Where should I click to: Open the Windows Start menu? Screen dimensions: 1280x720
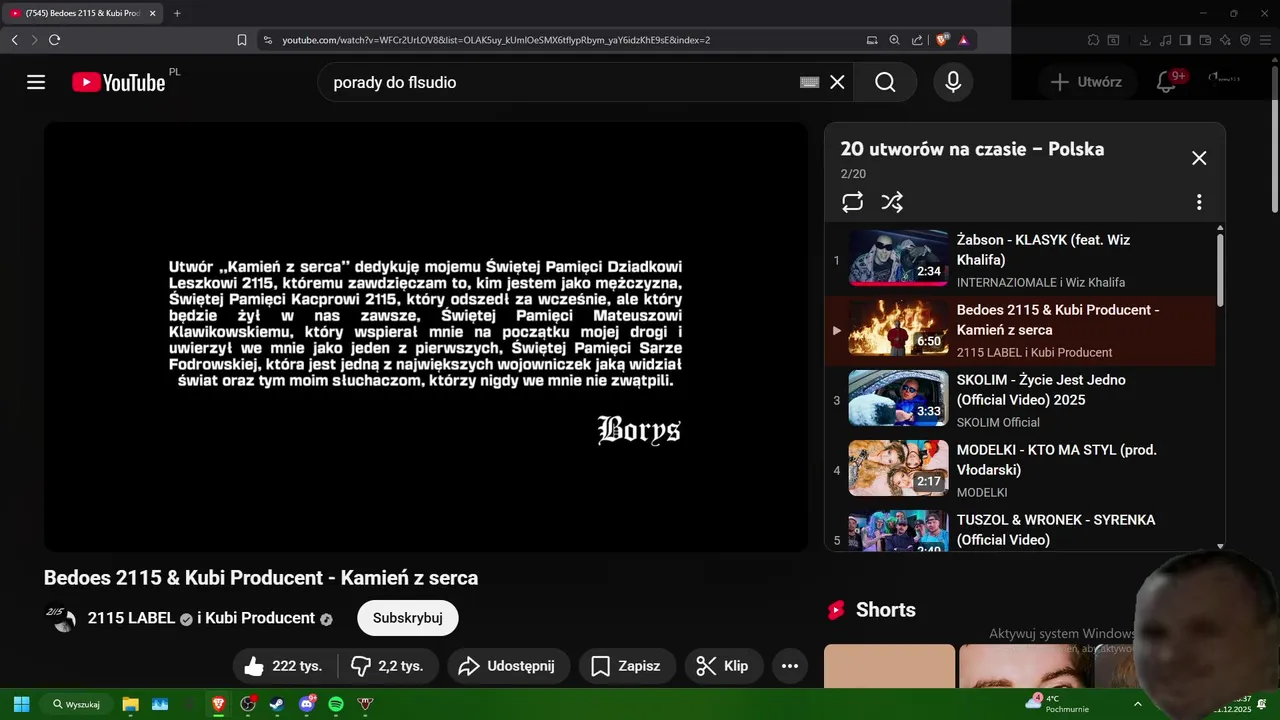pos(21,704)
